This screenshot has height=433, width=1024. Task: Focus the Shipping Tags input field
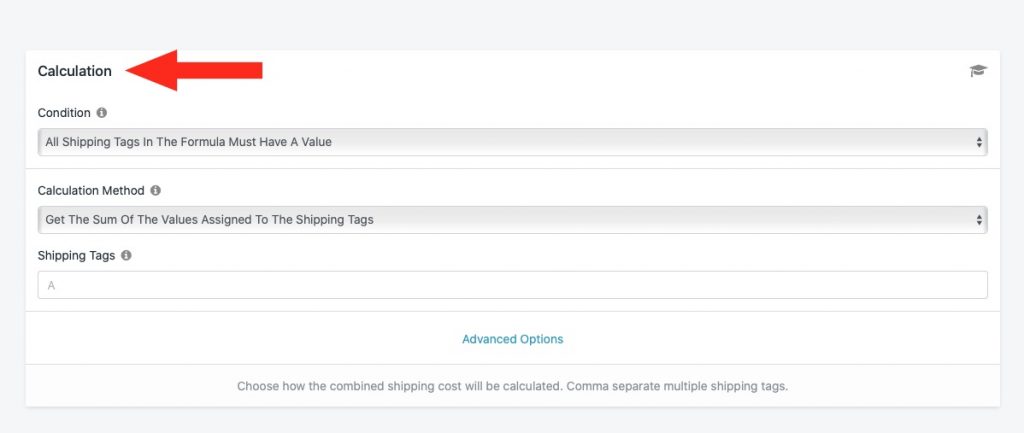tap(512, 285)
